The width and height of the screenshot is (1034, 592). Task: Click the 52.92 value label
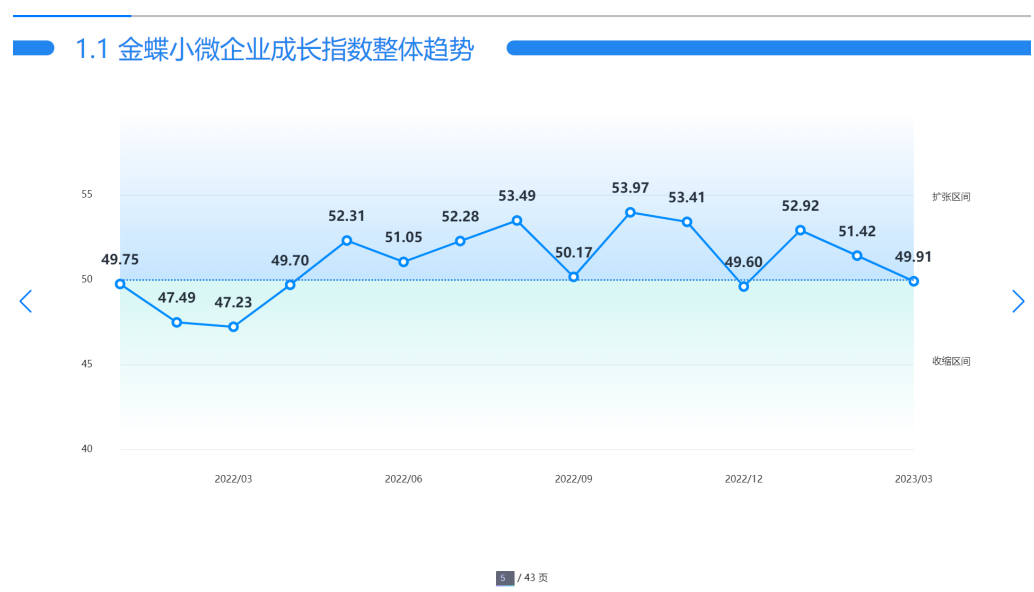click(801, 206)
